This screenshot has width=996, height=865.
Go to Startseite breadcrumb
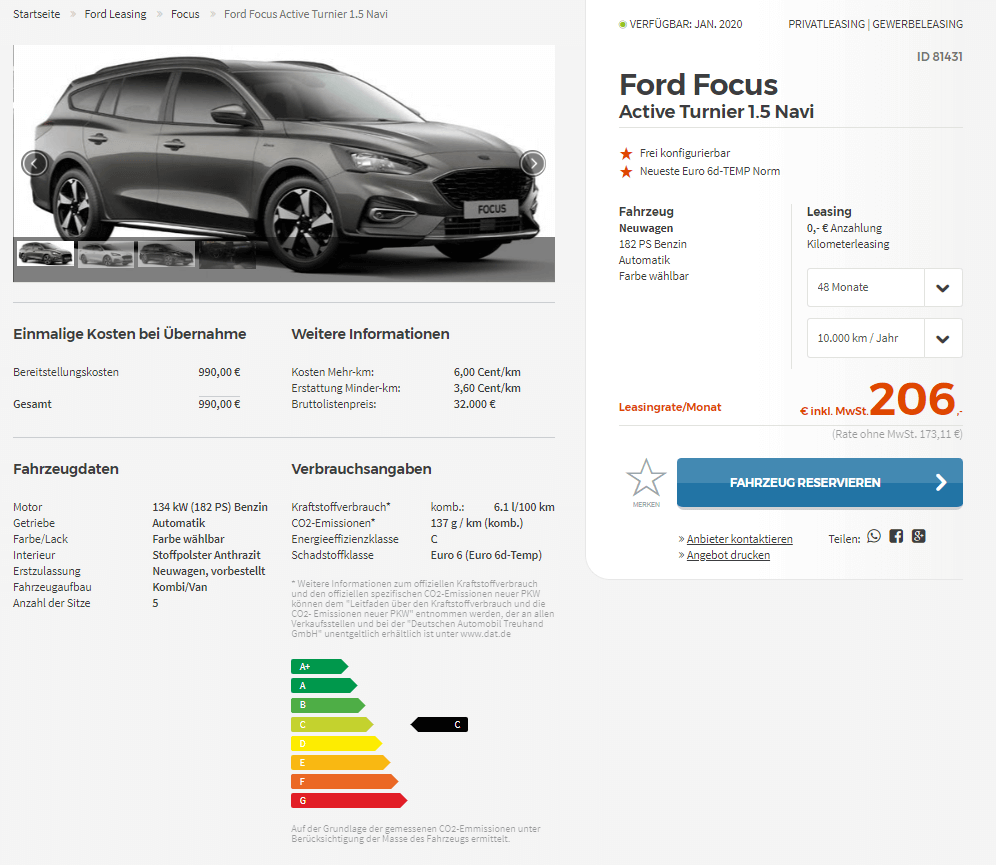tap(37, 14)
